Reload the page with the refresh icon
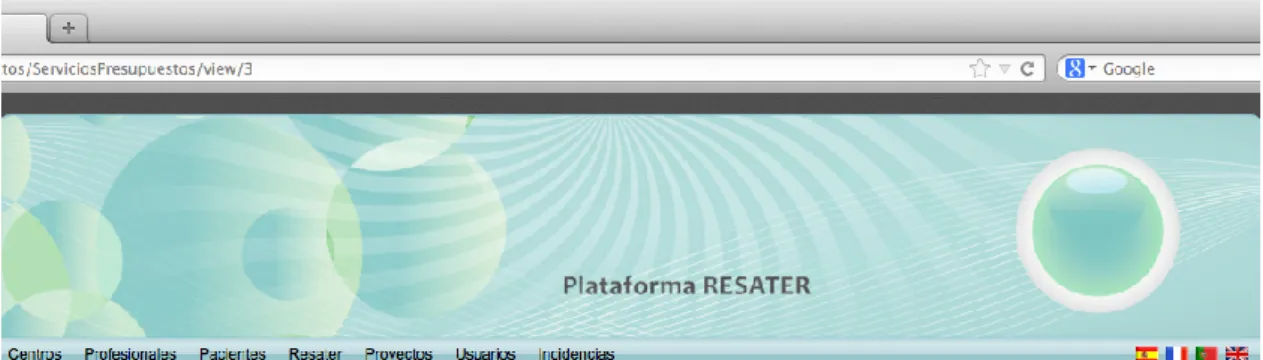The height and width of the screenshot is (360, 1263). pos(1026,69)
